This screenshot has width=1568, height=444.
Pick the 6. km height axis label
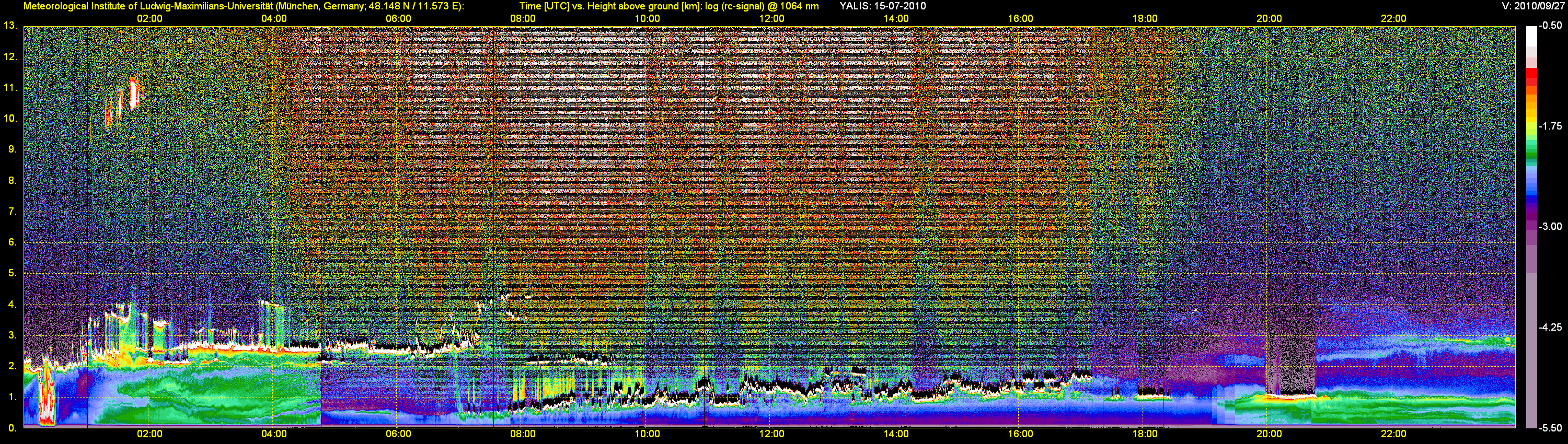point(12,242)
